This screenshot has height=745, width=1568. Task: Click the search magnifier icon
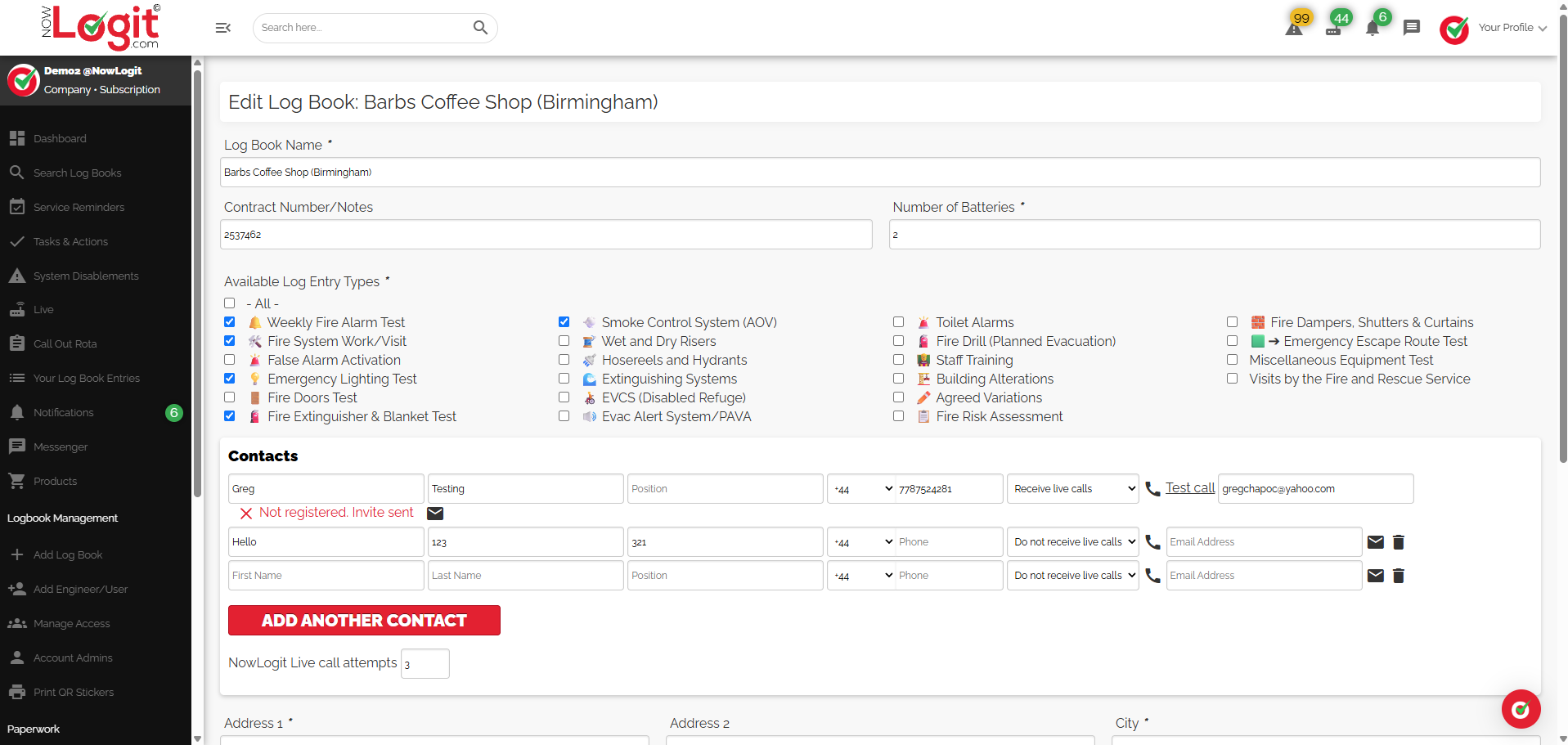(x=480, y=28)
